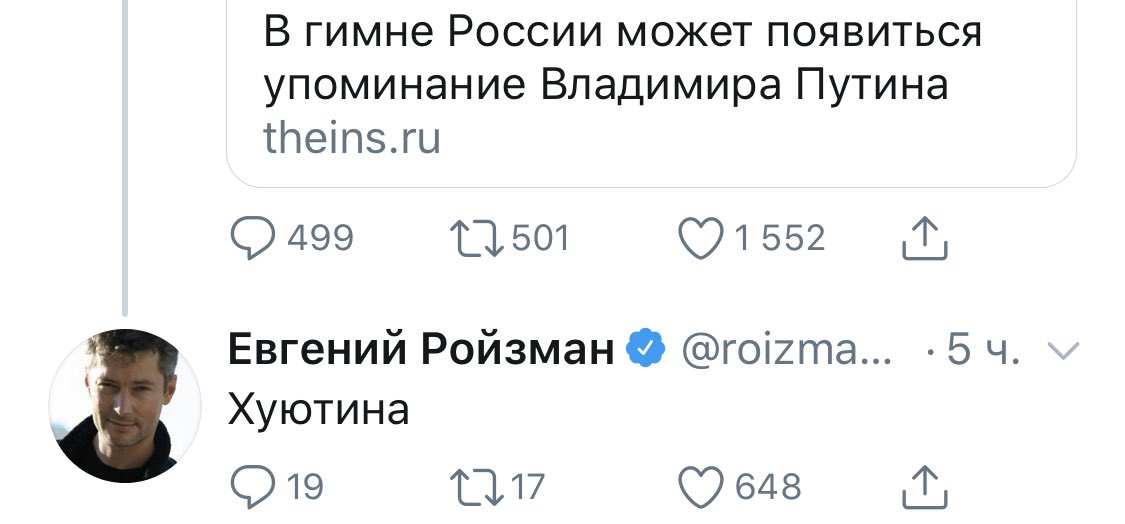Open the article headline about гимне России
The width and height of the screenshot is (1125, 524).
(622, 60)
